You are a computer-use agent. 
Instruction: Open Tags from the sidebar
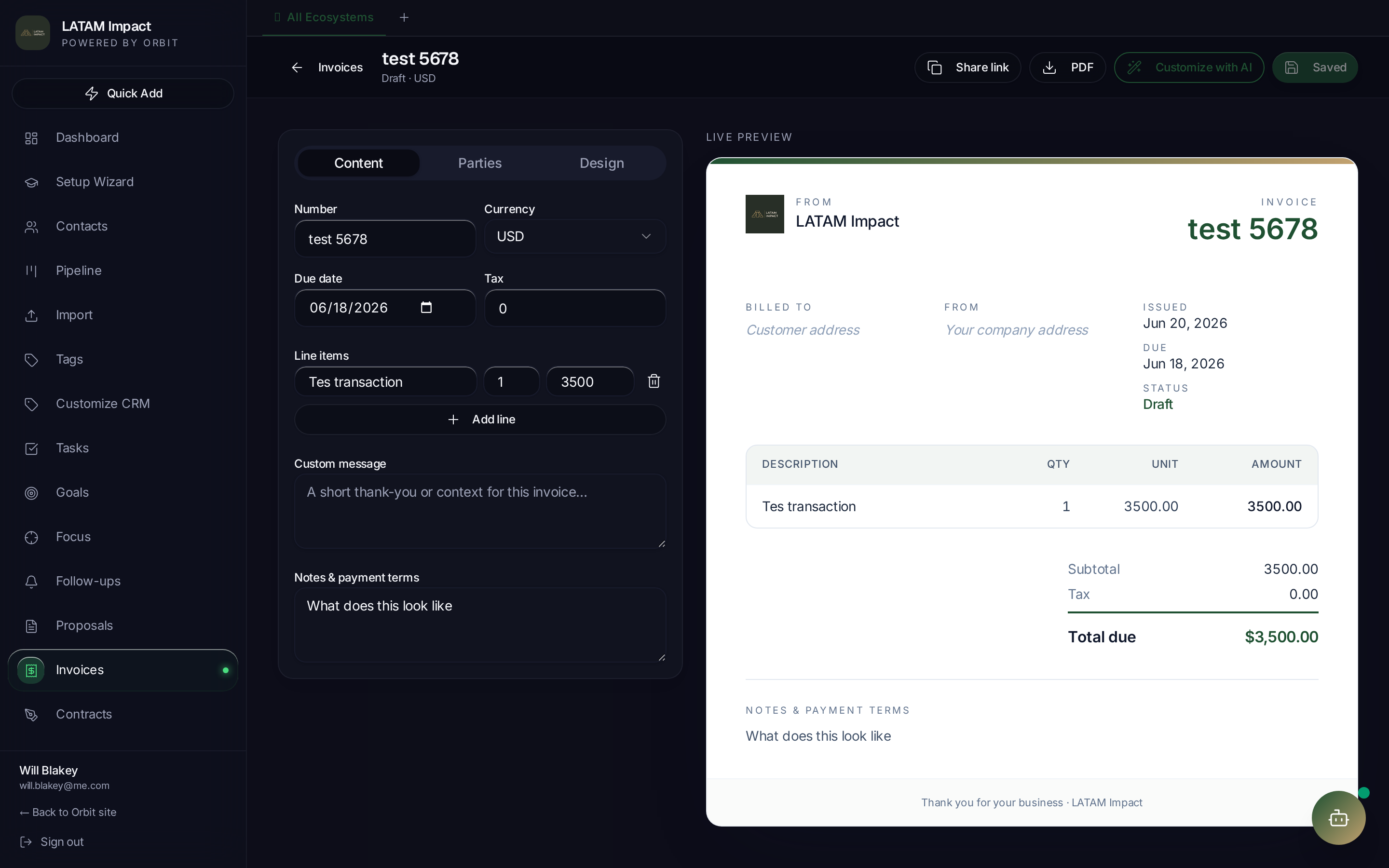click(x=123, y=359)
